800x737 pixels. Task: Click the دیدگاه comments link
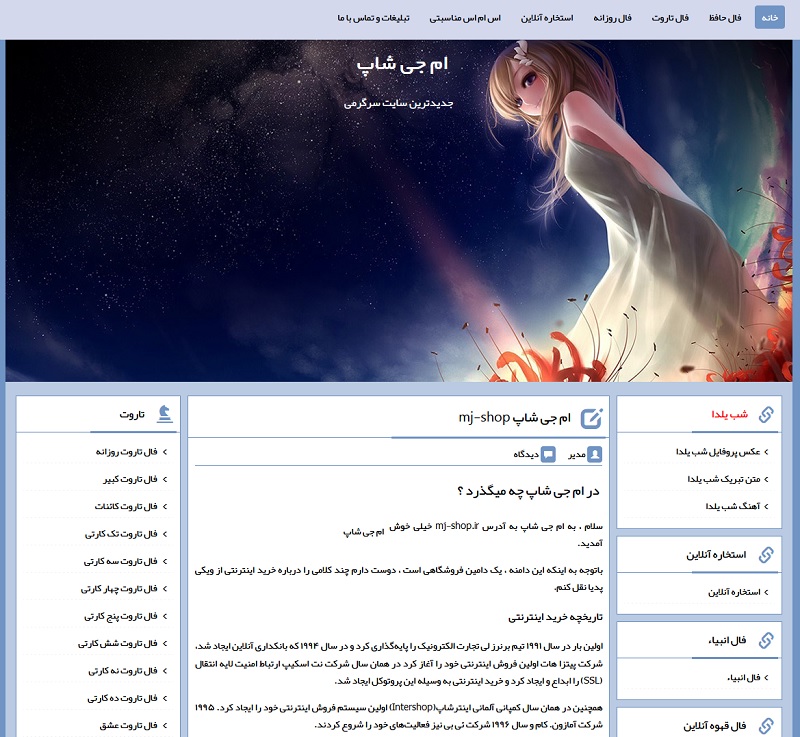pos(526,454)
